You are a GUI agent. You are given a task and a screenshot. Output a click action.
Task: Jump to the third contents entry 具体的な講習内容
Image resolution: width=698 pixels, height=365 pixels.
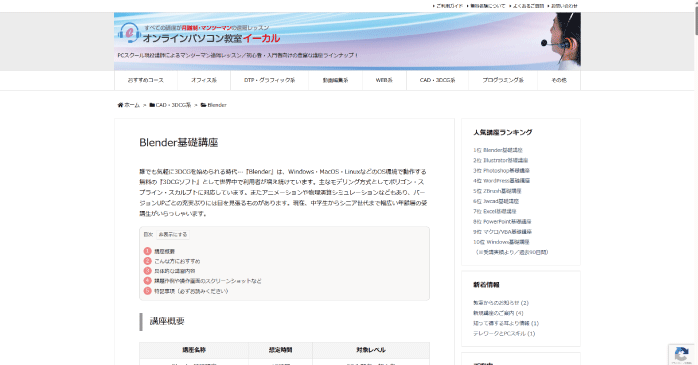coord(174,271)
